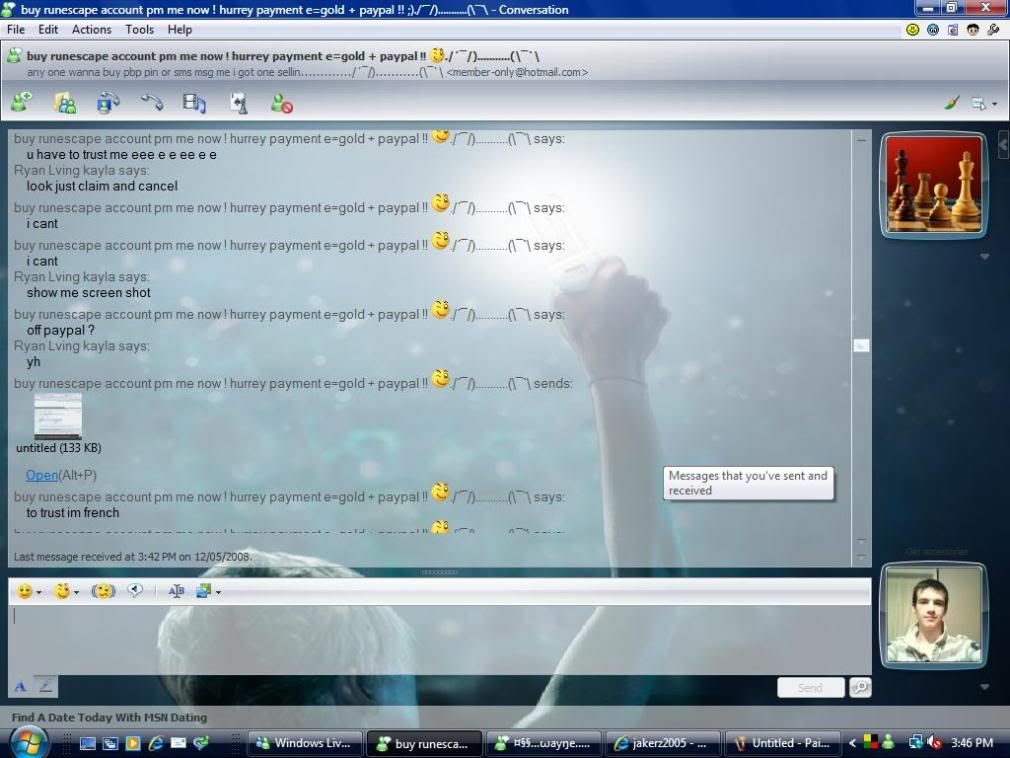
Task: Open the File menu
Action: [15, 30]
